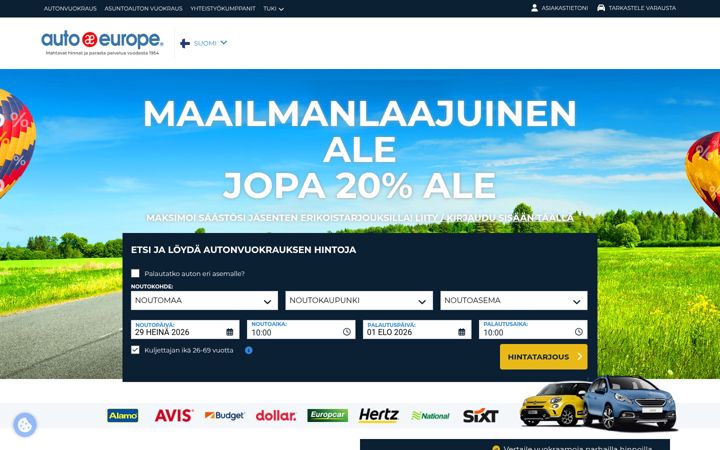This screenshot has height=450, width=720.
Task: Expand the NOUTOKAUPUNKI dropdown
Action: pos(359,300)
